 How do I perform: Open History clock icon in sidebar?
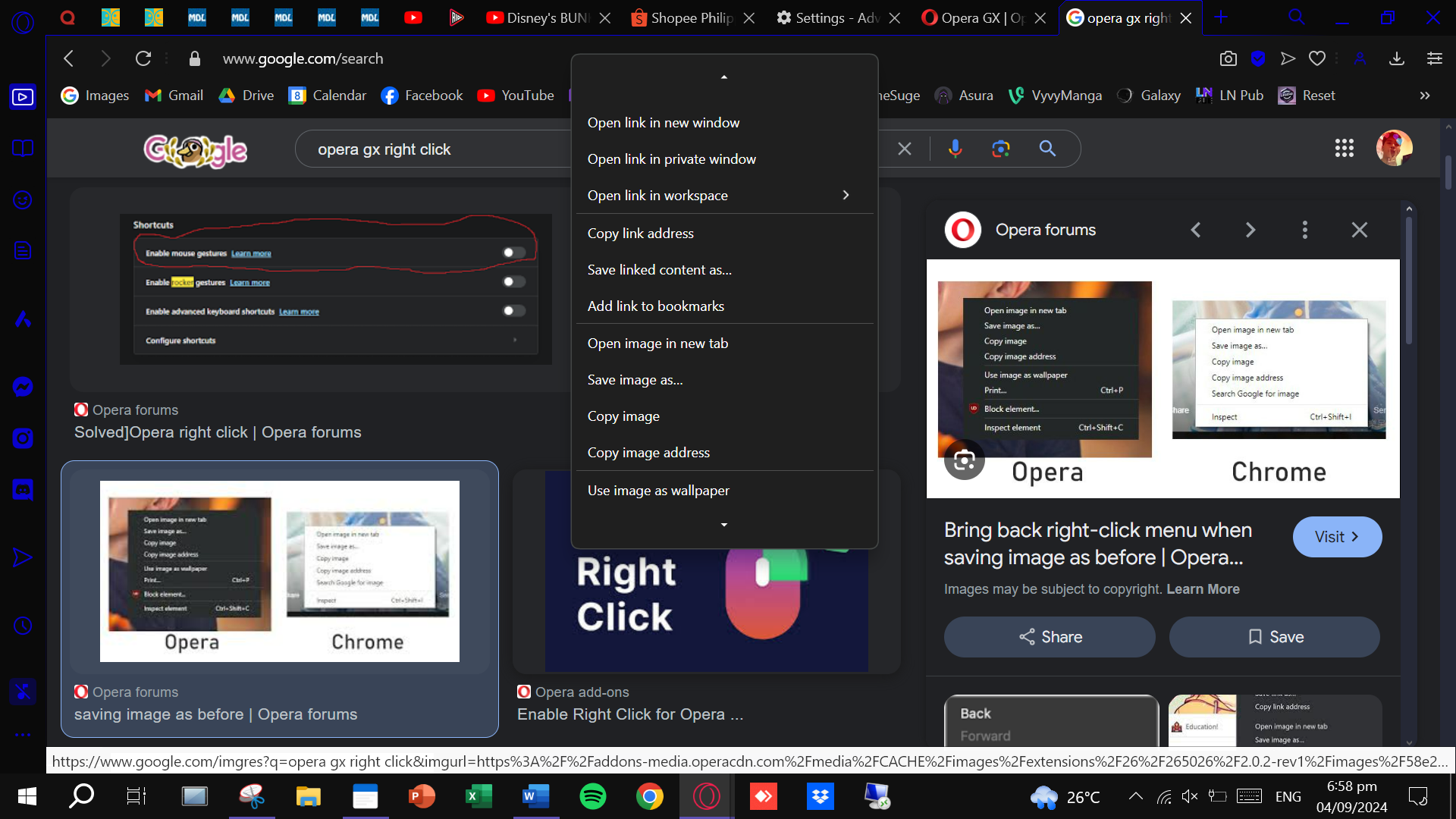[23, 626]
